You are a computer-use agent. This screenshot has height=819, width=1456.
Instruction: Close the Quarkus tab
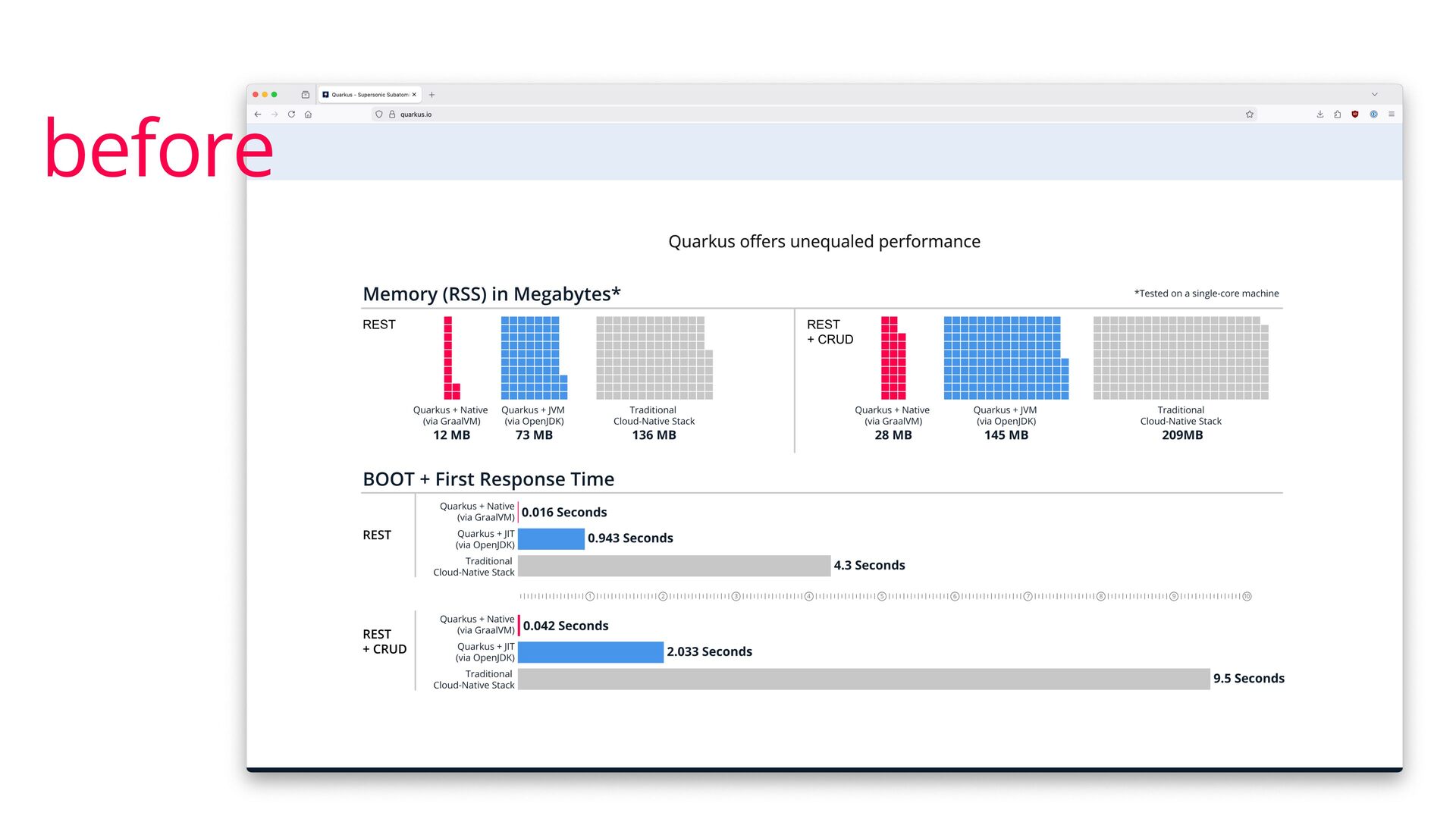[x=414, y=95]
